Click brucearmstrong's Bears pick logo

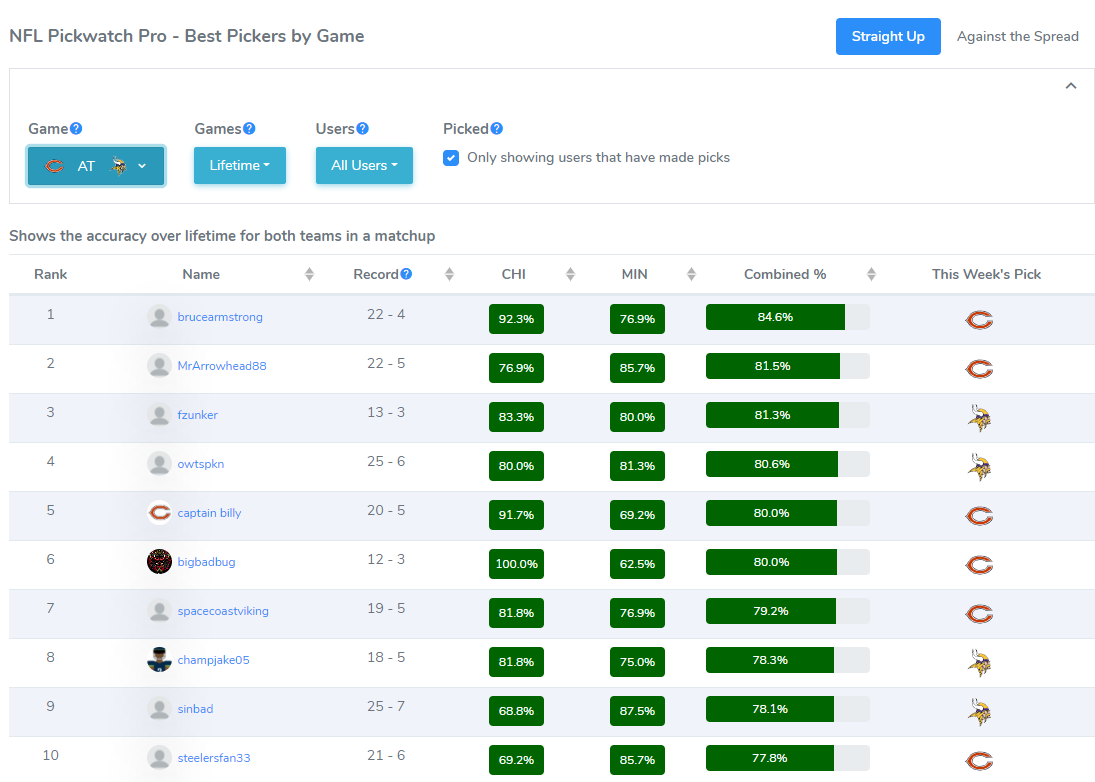[x=979, y=320]
